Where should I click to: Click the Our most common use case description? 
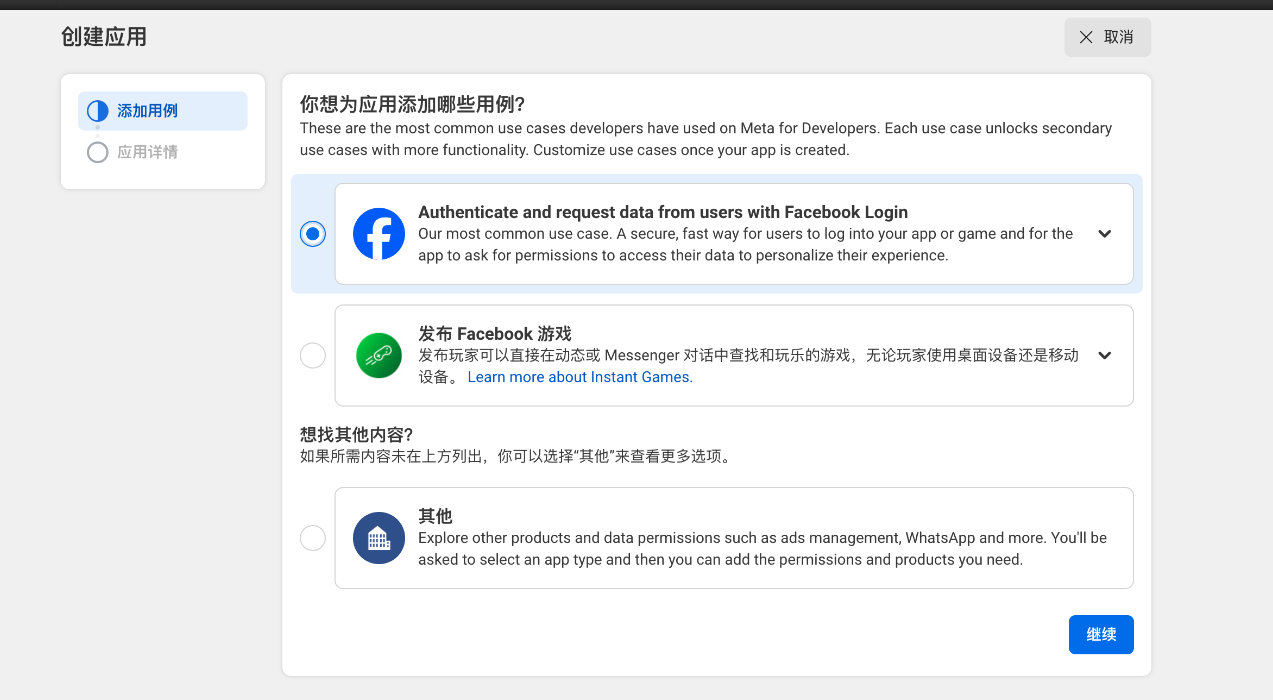745,245
